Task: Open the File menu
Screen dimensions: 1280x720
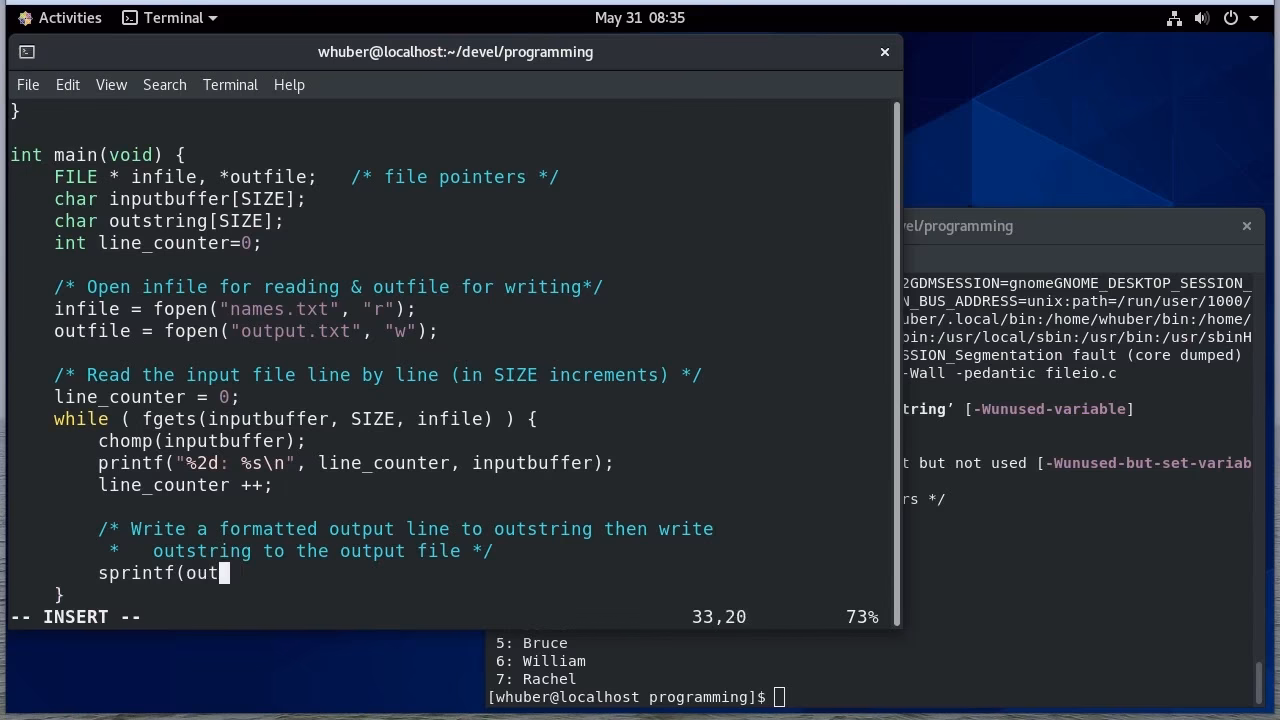Action: coord(28,85)
